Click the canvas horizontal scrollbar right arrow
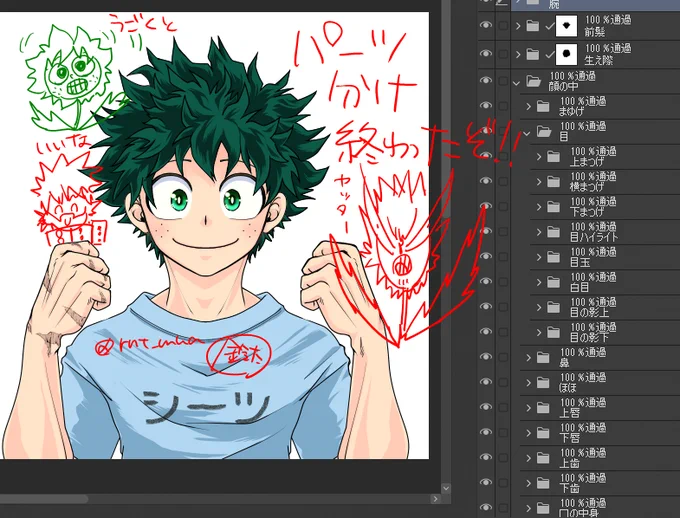The image size is (680, 518). tap(435, 499)
